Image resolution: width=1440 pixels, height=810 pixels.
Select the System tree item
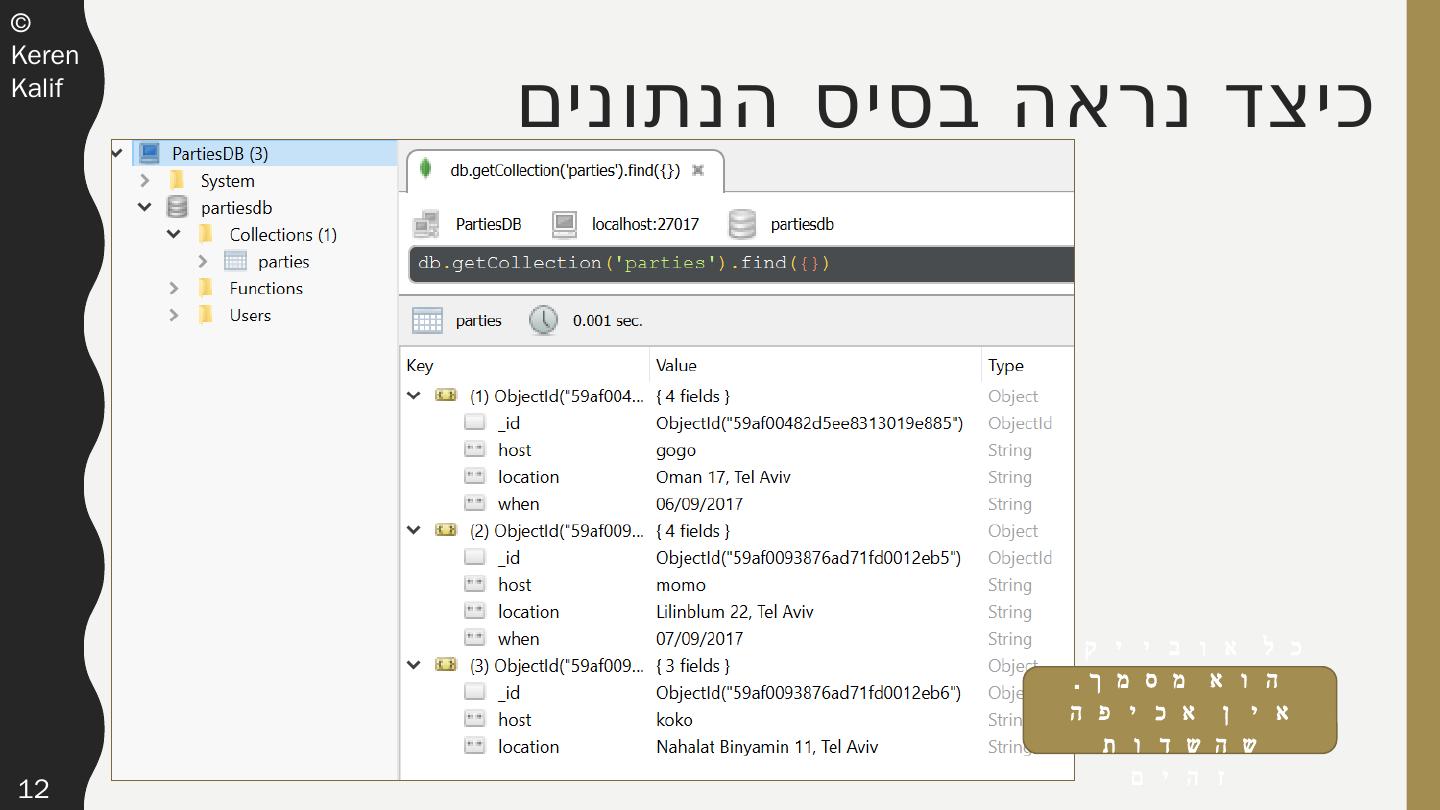tap(227, 180)
